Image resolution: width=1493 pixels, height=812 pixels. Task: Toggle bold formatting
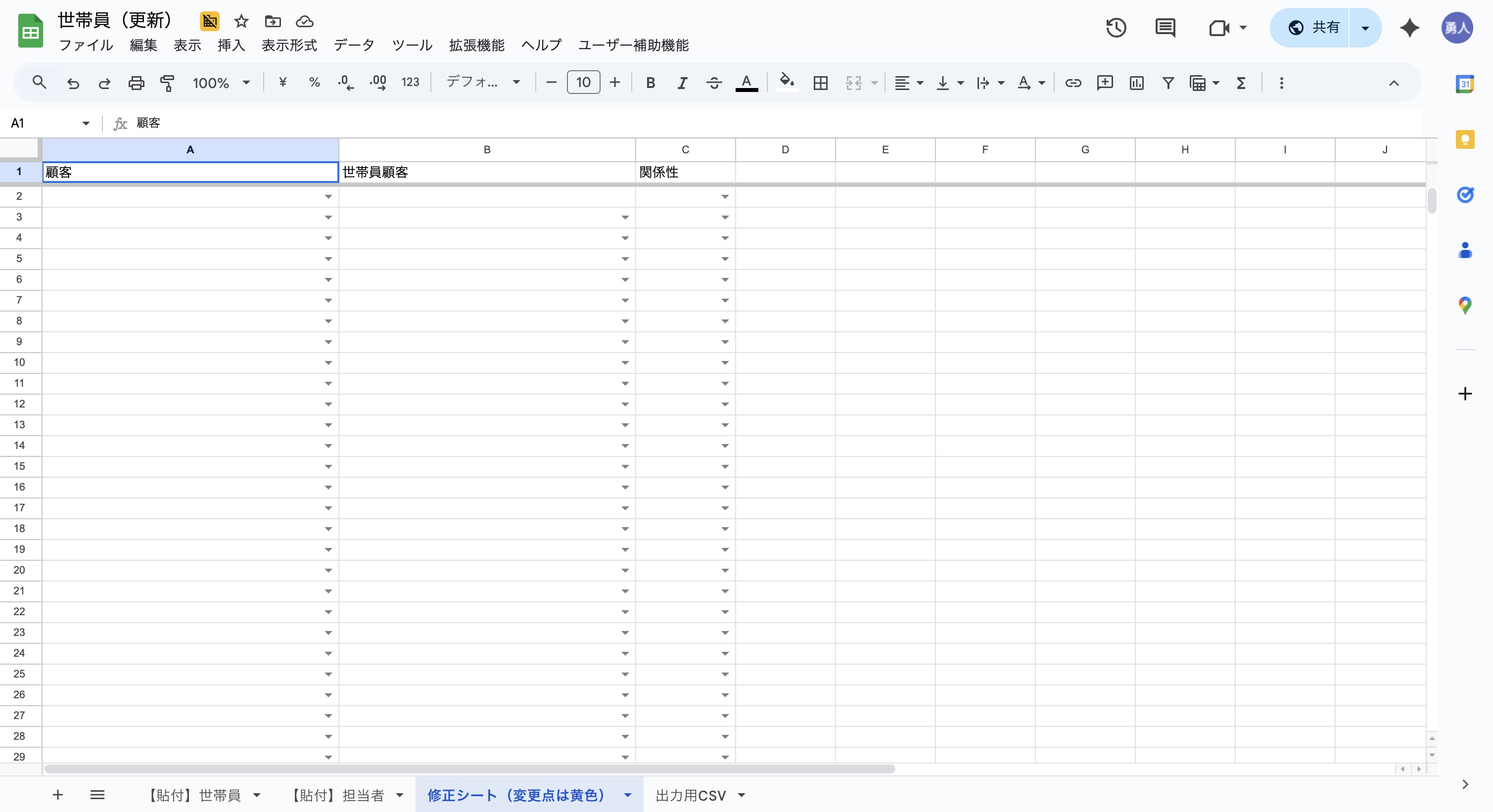pyautogui.click(x=651, y=83)
